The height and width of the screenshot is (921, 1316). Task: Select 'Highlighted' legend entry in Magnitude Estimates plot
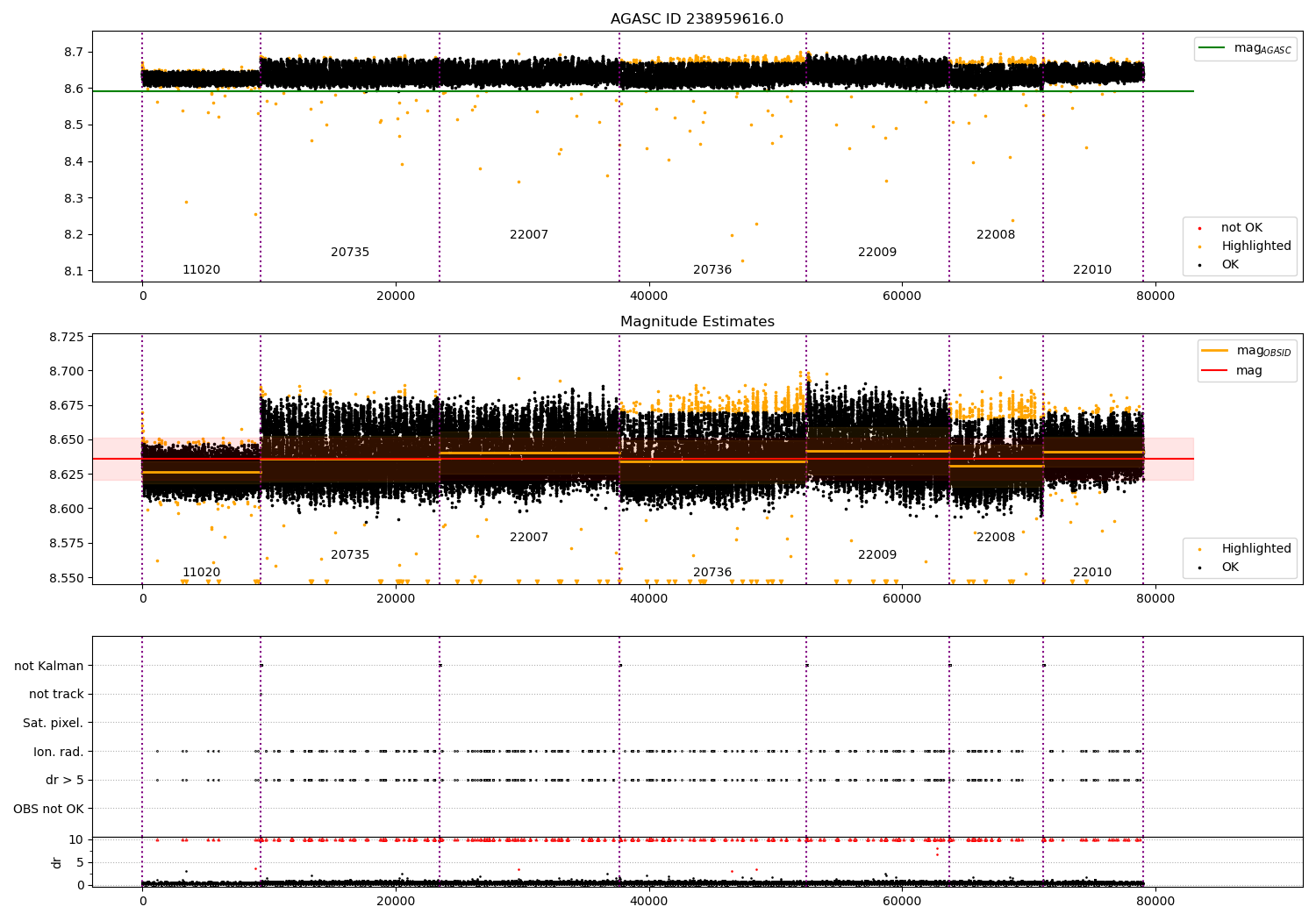[x=1256, y=549]
